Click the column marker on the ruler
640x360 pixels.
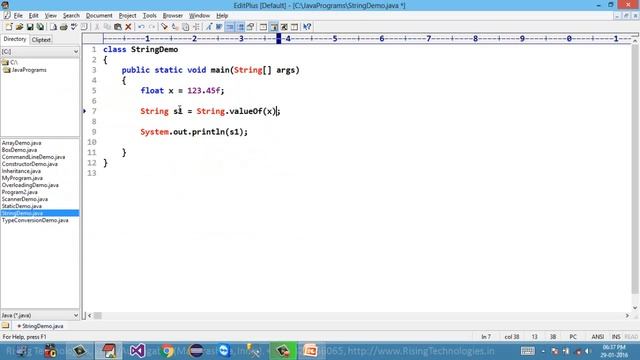point(279,38)
